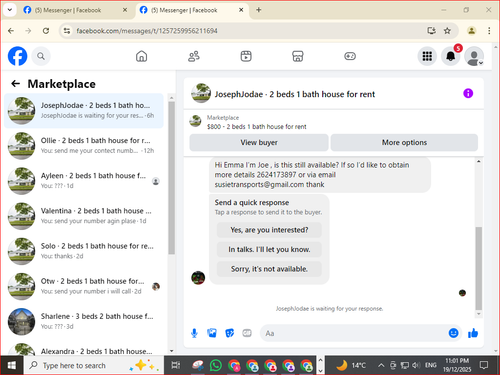Click the message text field Aa
This screenshot has width=500, height=375.
(x=354, y=333)
